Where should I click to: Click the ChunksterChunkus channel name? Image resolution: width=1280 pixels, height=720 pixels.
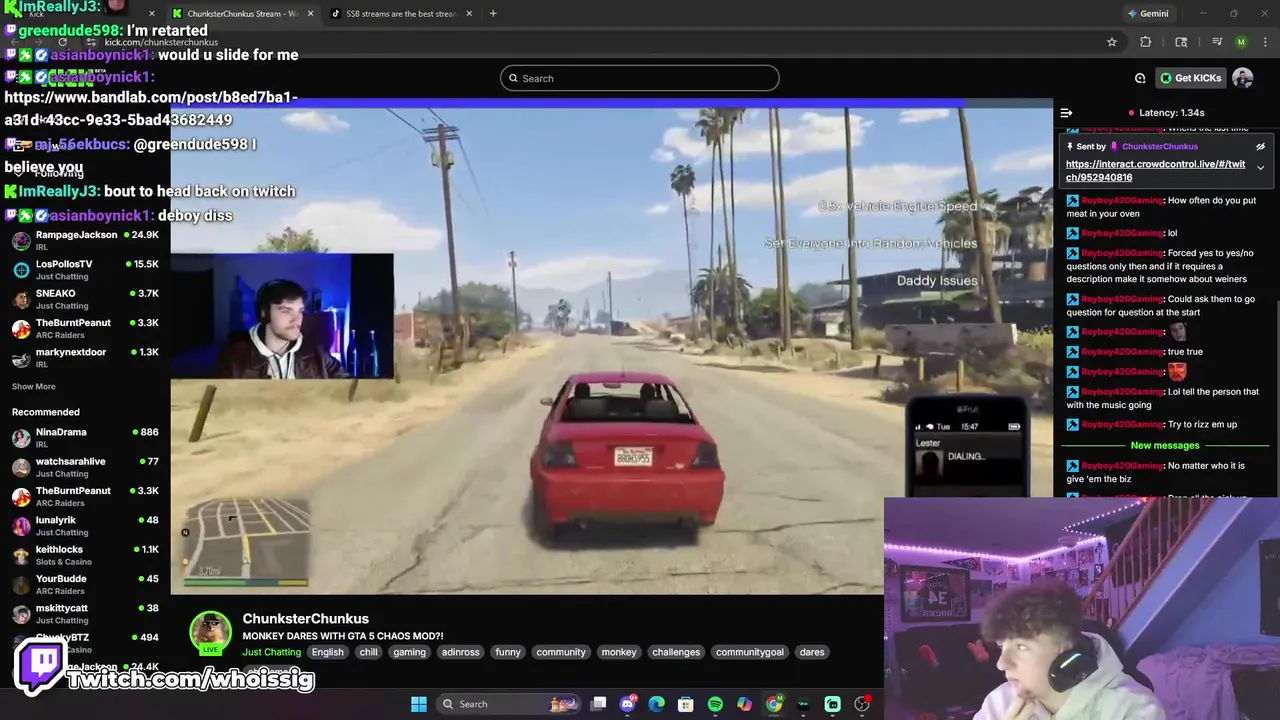click(x=305, y=619)
